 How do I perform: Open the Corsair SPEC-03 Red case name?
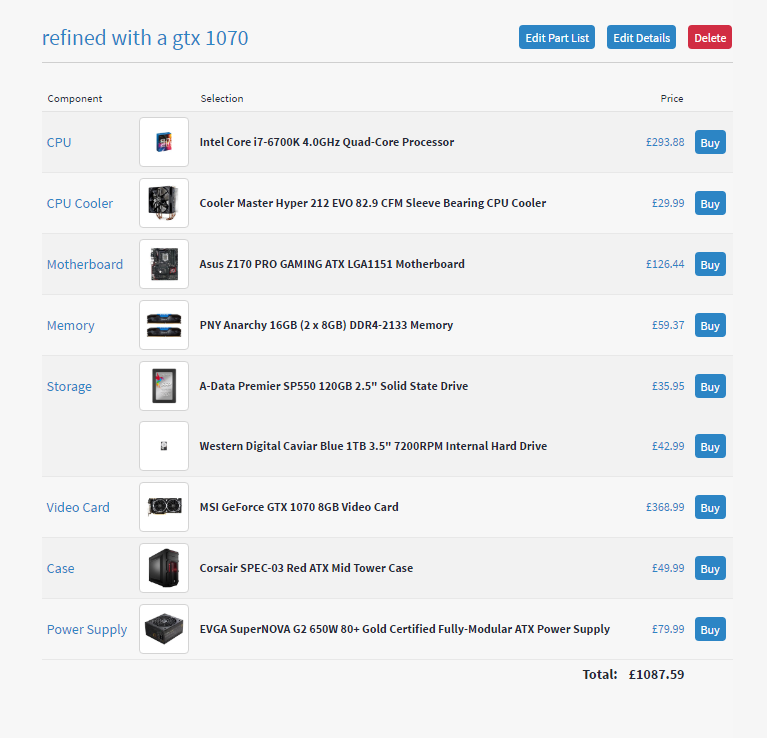306,568
